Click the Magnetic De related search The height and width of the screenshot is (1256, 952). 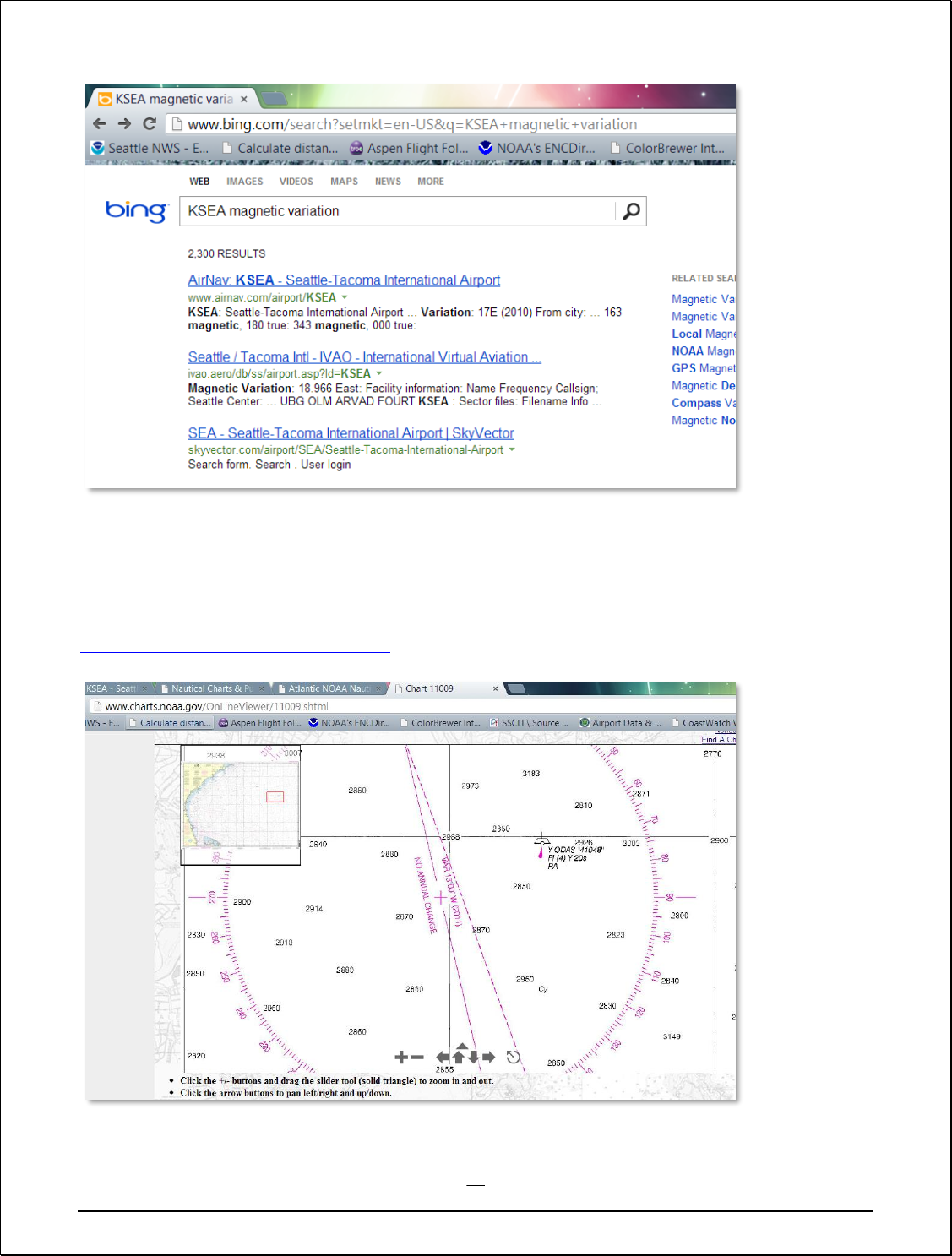pos(704,386)
